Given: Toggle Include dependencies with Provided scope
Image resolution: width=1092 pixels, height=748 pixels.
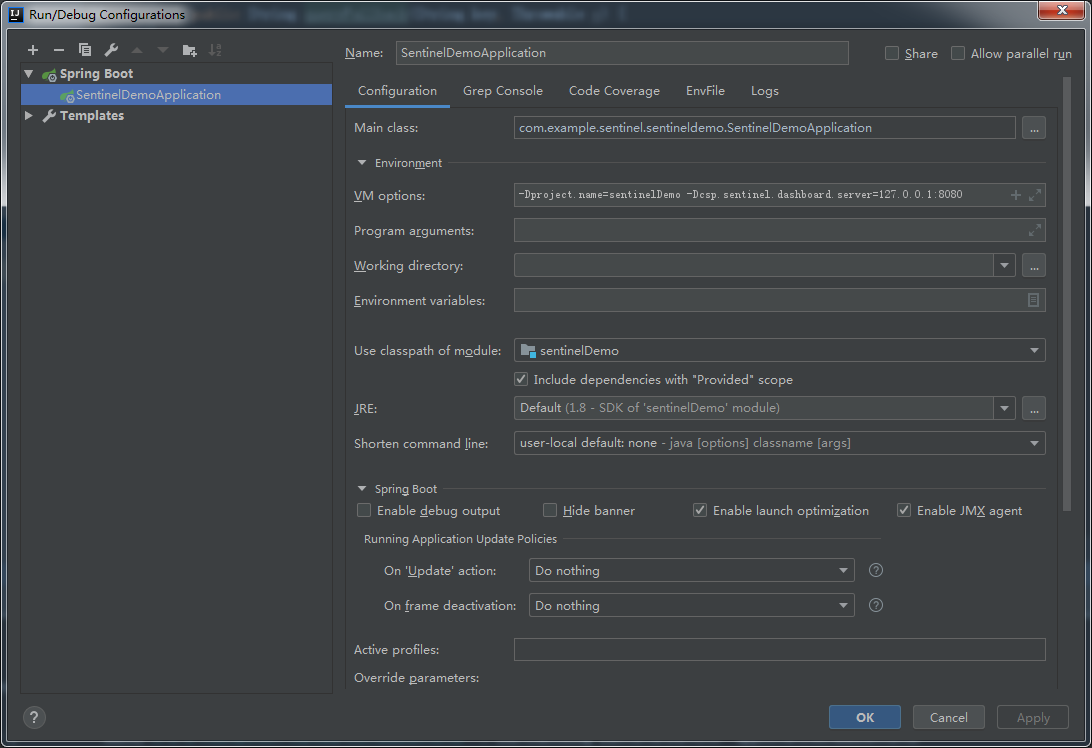Looking at the screenshot, I should pyautogui.click(x=521, y=380).
